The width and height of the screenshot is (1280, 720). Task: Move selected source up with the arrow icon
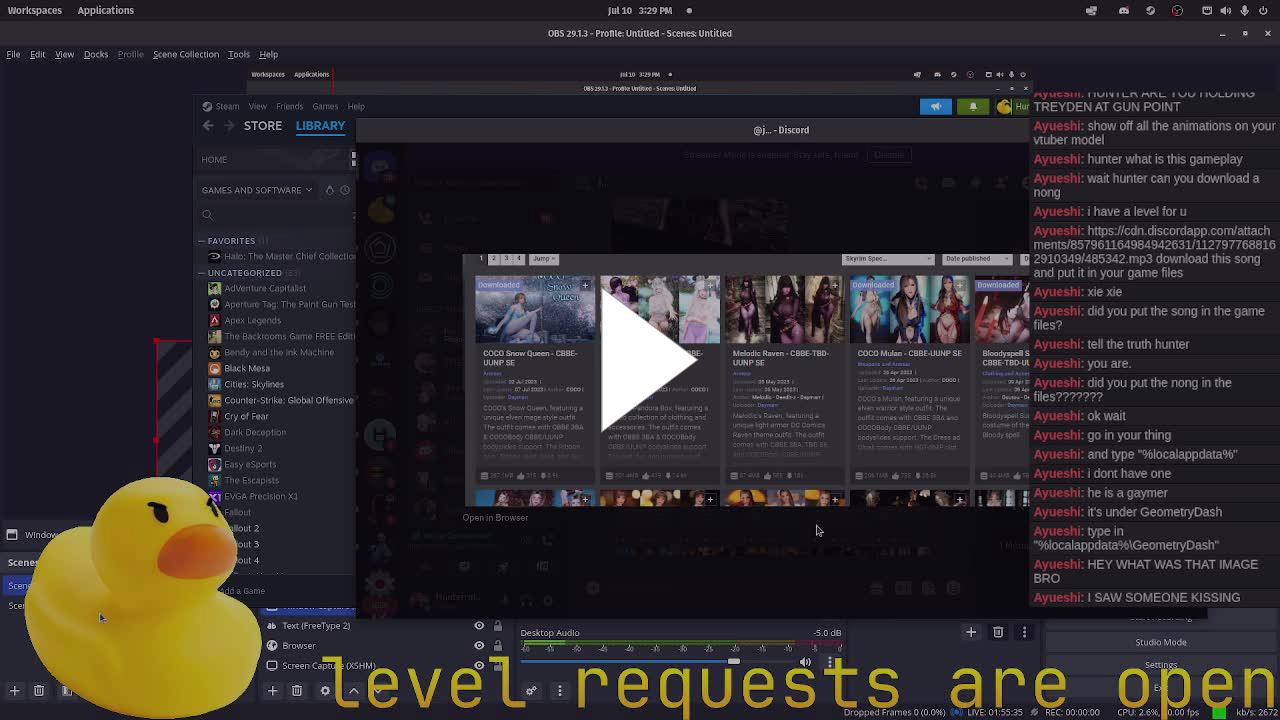(x=353, y=691)
